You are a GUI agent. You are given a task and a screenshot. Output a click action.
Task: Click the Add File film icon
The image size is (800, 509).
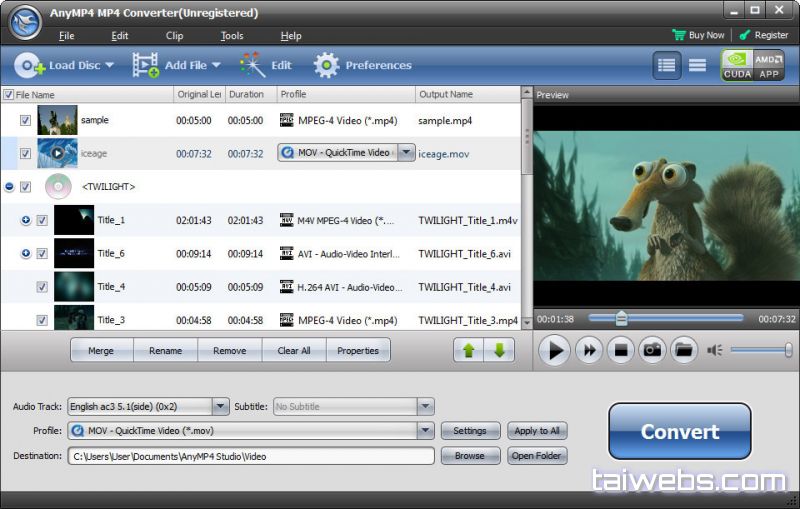(x=146, y=65)
